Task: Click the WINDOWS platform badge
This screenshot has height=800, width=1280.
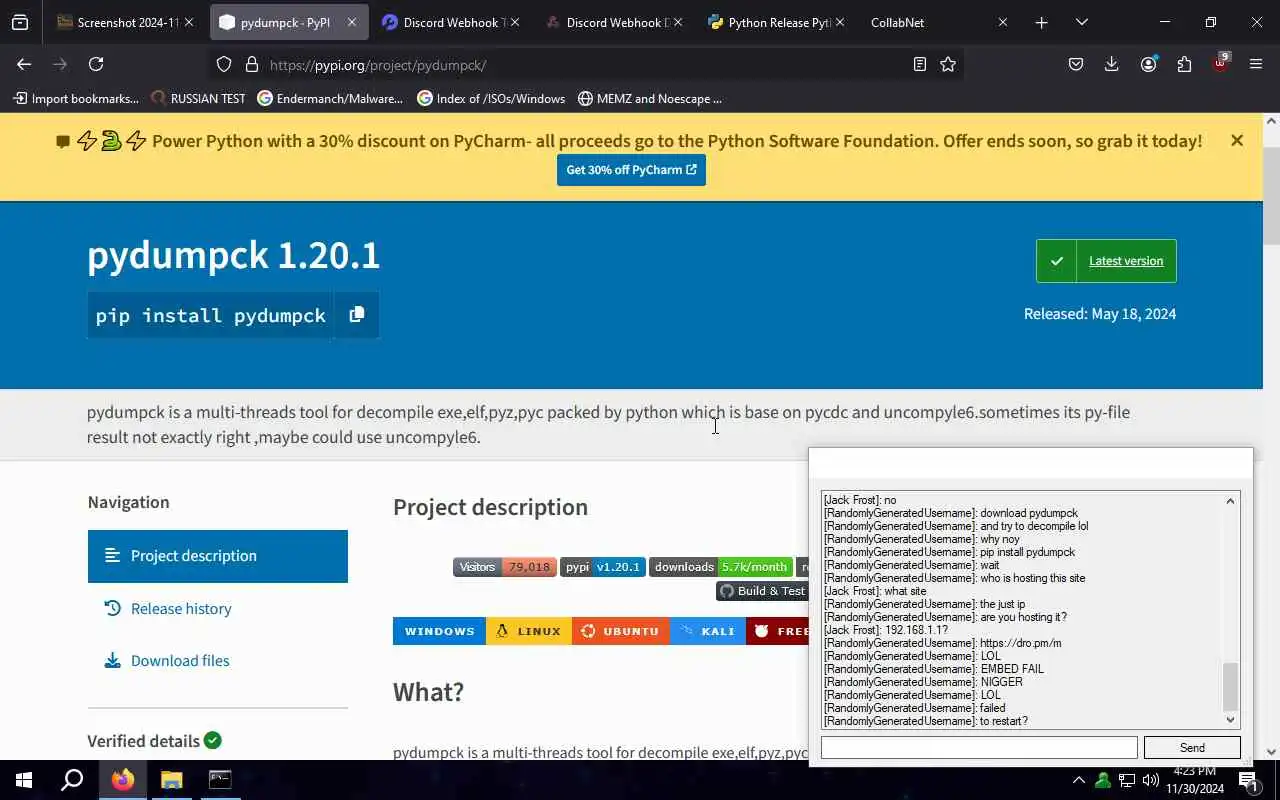Action: (x=439, y=631)
